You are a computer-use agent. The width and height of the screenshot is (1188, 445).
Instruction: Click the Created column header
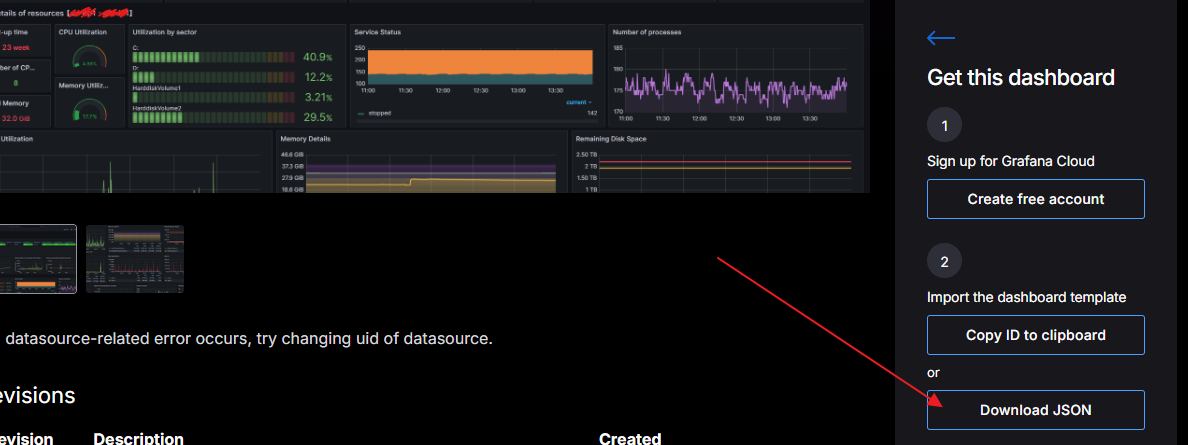pos(630,439)
